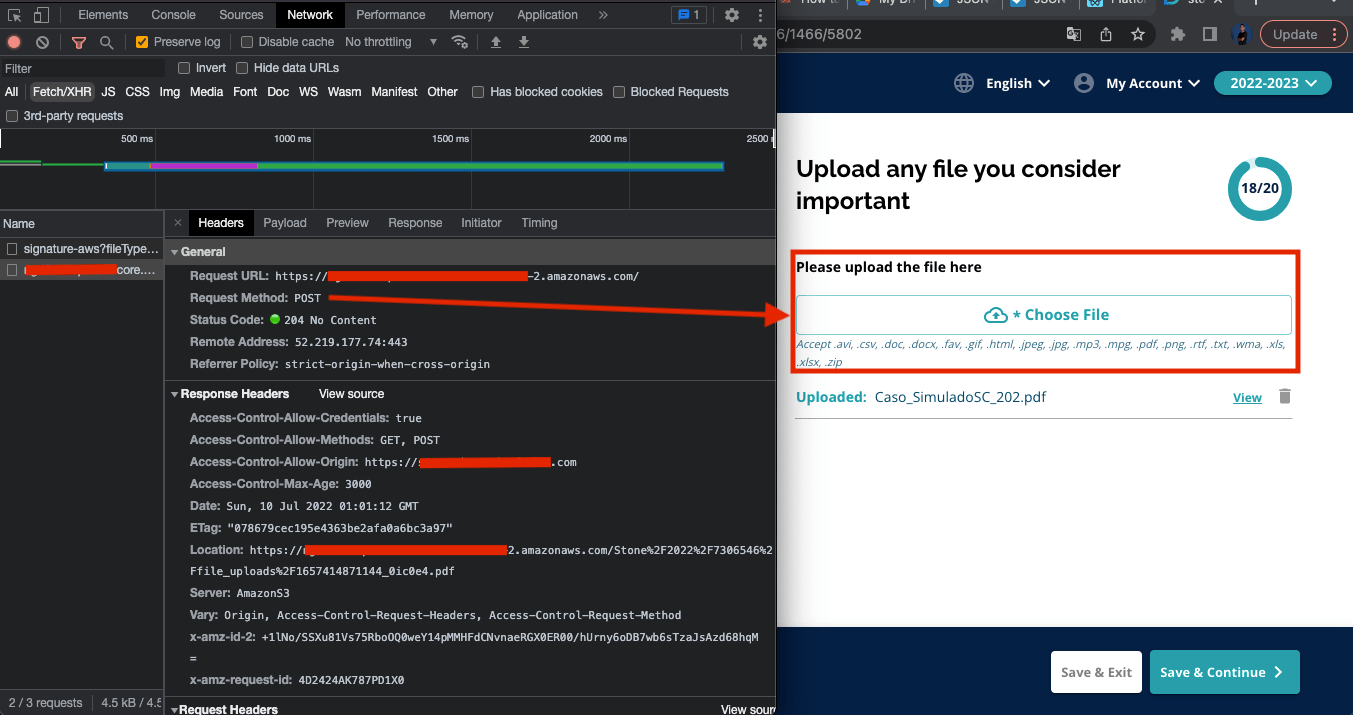The width and height of the screenshot is (1353, 715).
Task: Toggle the browser side panel icon
Action: tap(1209, 34)
